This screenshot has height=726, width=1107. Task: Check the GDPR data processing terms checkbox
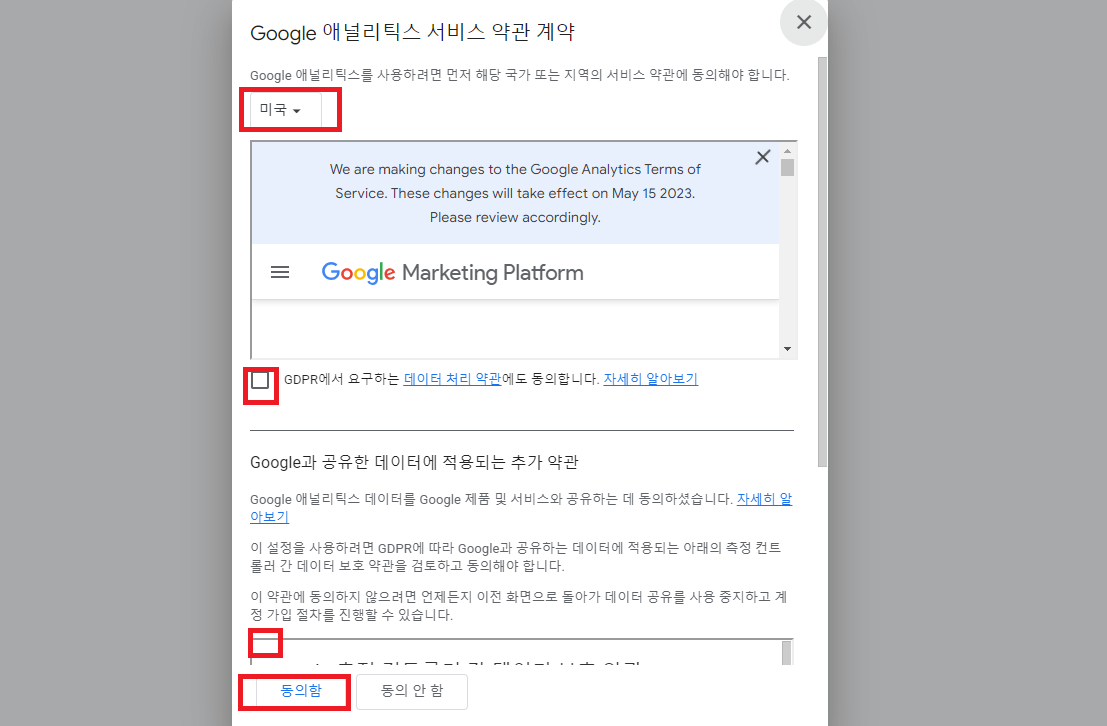260,380
